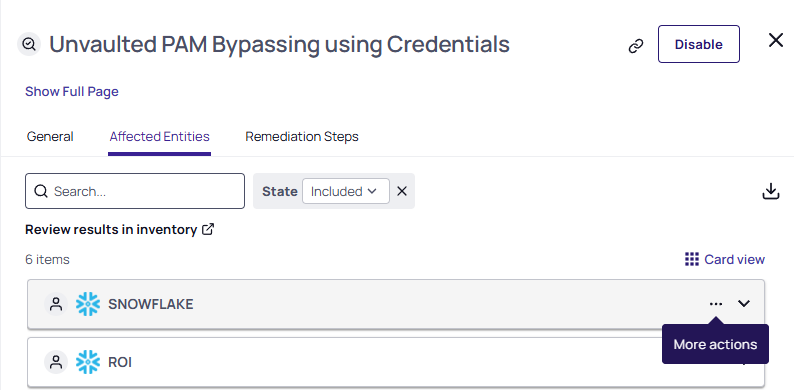Click the user icon in ROI row
The height and width of the screenshot is (390, 794).
[56, 362]
